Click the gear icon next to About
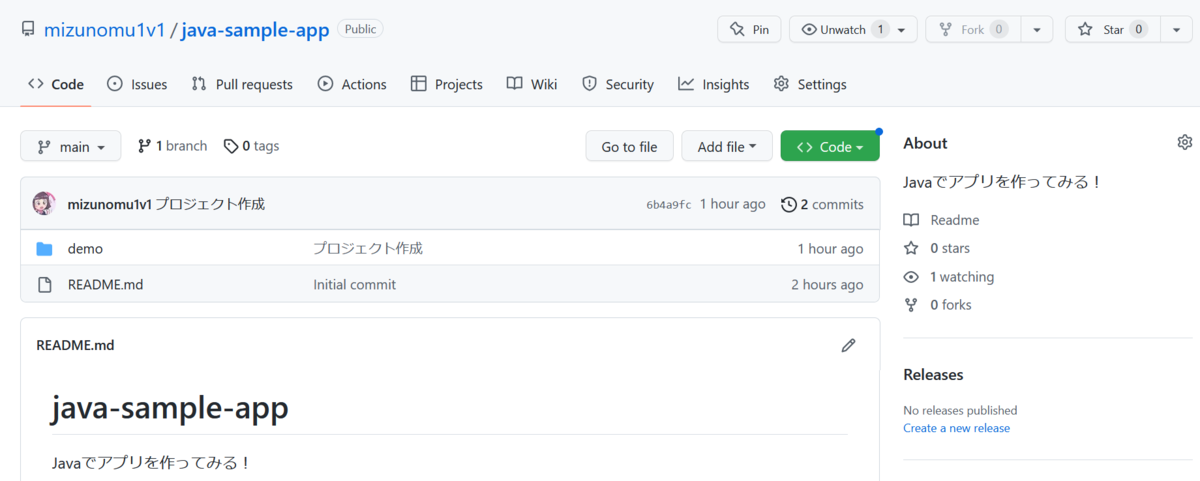The image size is (1200, 481). click(x=1185, y=143)
